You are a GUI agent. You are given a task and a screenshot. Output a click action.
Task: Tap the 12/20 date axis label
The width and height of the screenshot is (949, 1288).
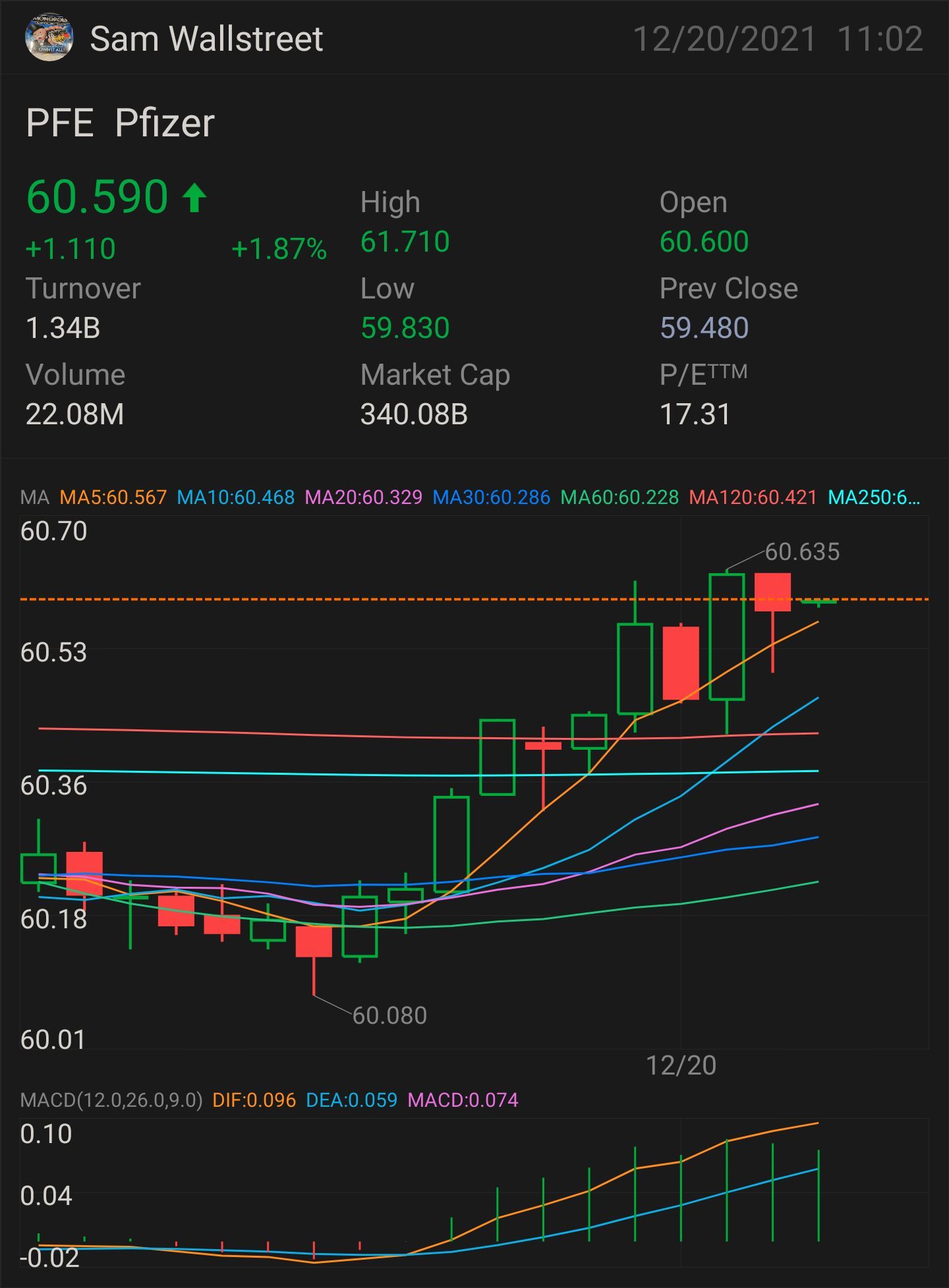[681, 1066]
